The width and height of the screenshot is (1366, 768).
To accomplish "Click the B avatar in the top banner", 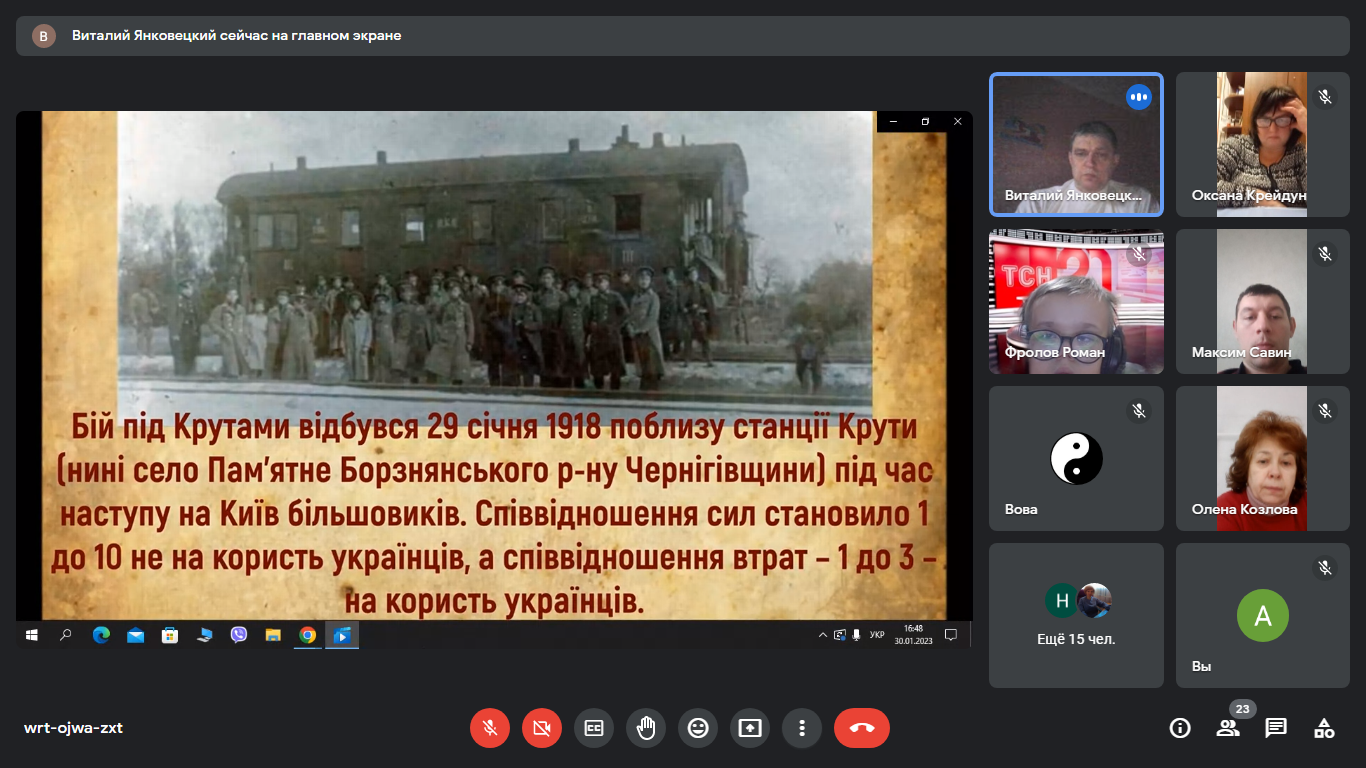I will pos(44,36).
